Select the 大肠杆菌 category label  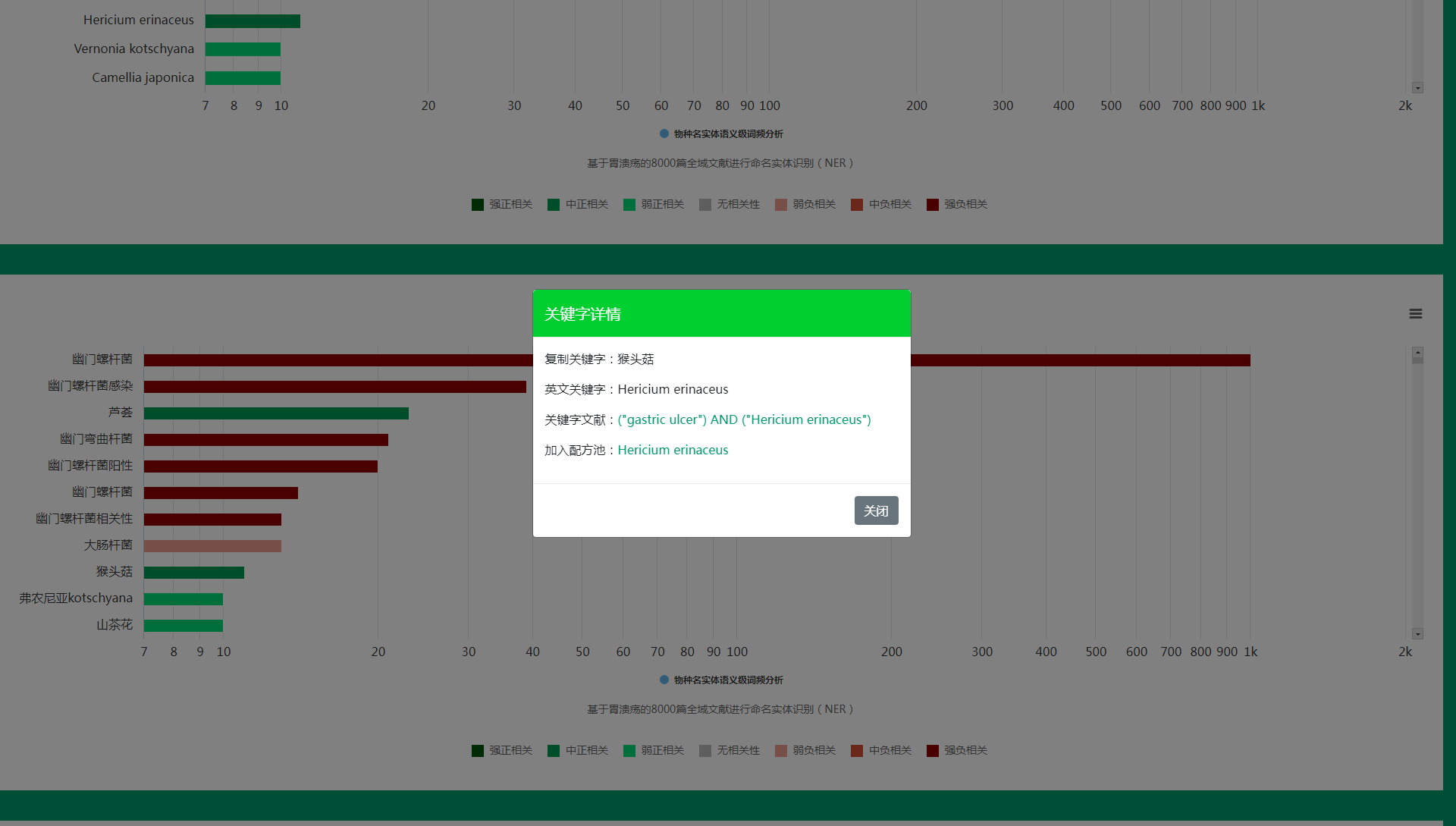point(108,545)
